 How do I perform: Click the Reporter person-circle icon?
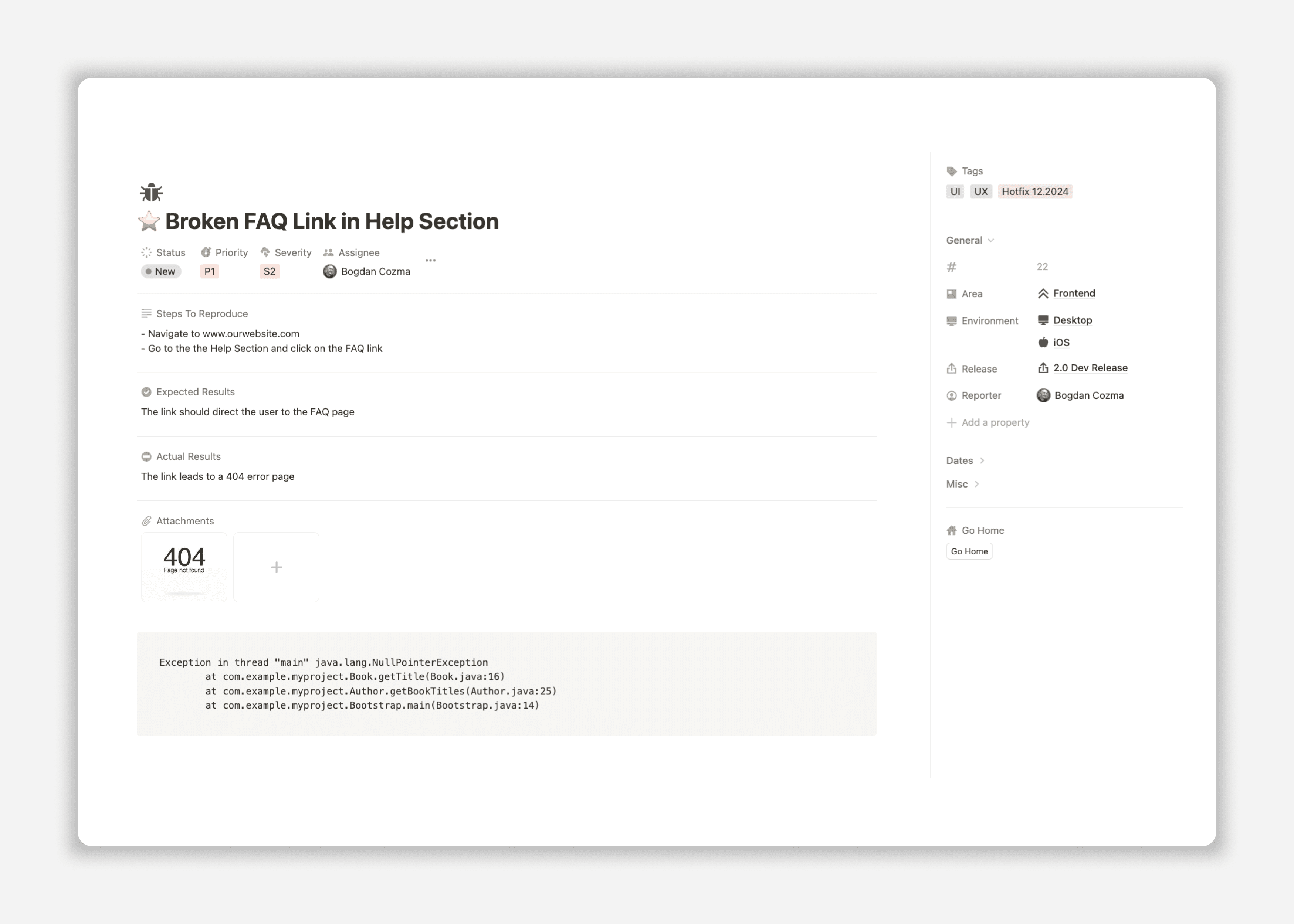pyautogui.click(x=951, y=395)
